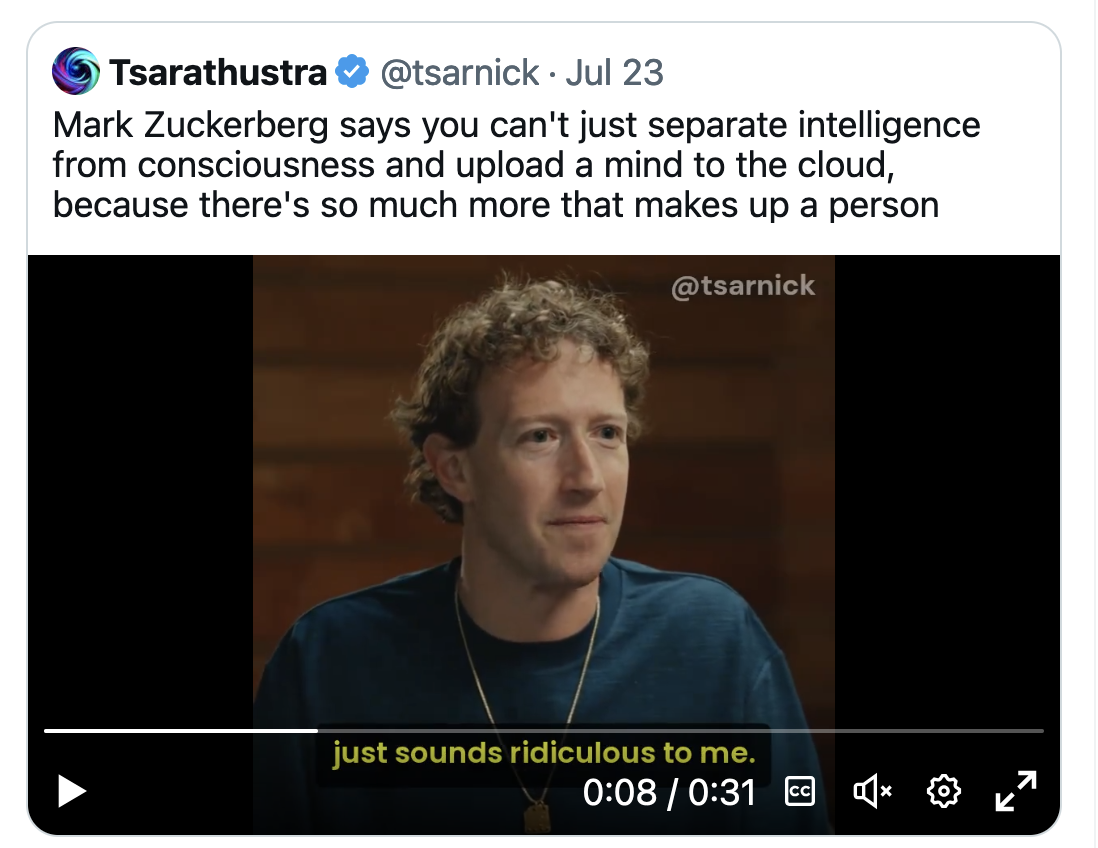Play the video with the play button
This screenshot has width=1098, height=848.
72,792
